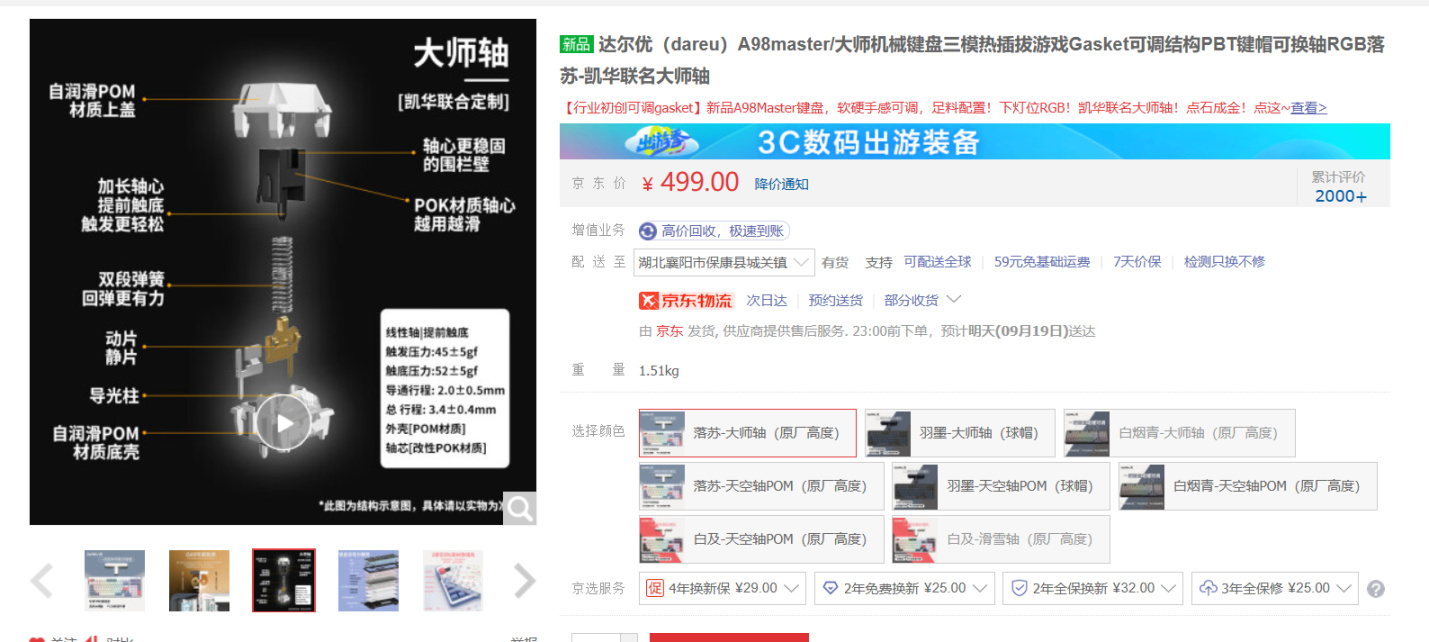Select 白烟青-天空轴POM（原厂高度） option
This screenshot has height=642, width=1429.
(1248, 486)
